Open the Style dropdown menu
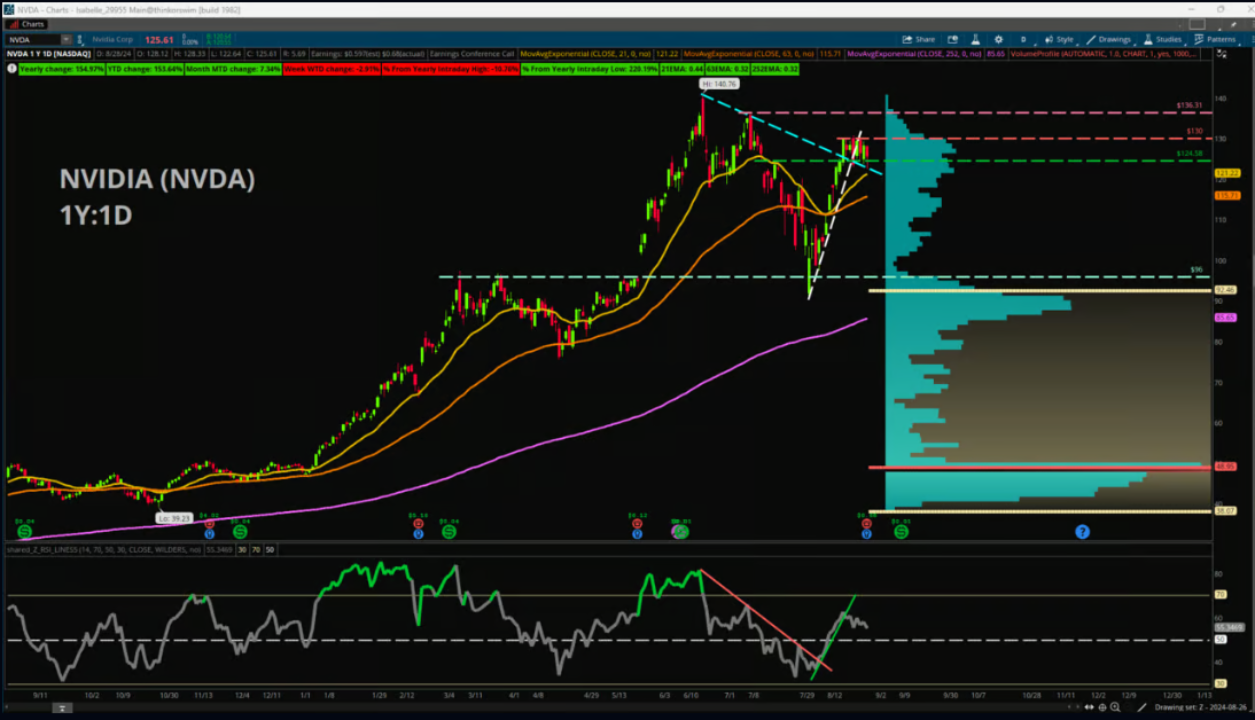The width and height of the screenshot is (1255, 720). point(1060,40)
